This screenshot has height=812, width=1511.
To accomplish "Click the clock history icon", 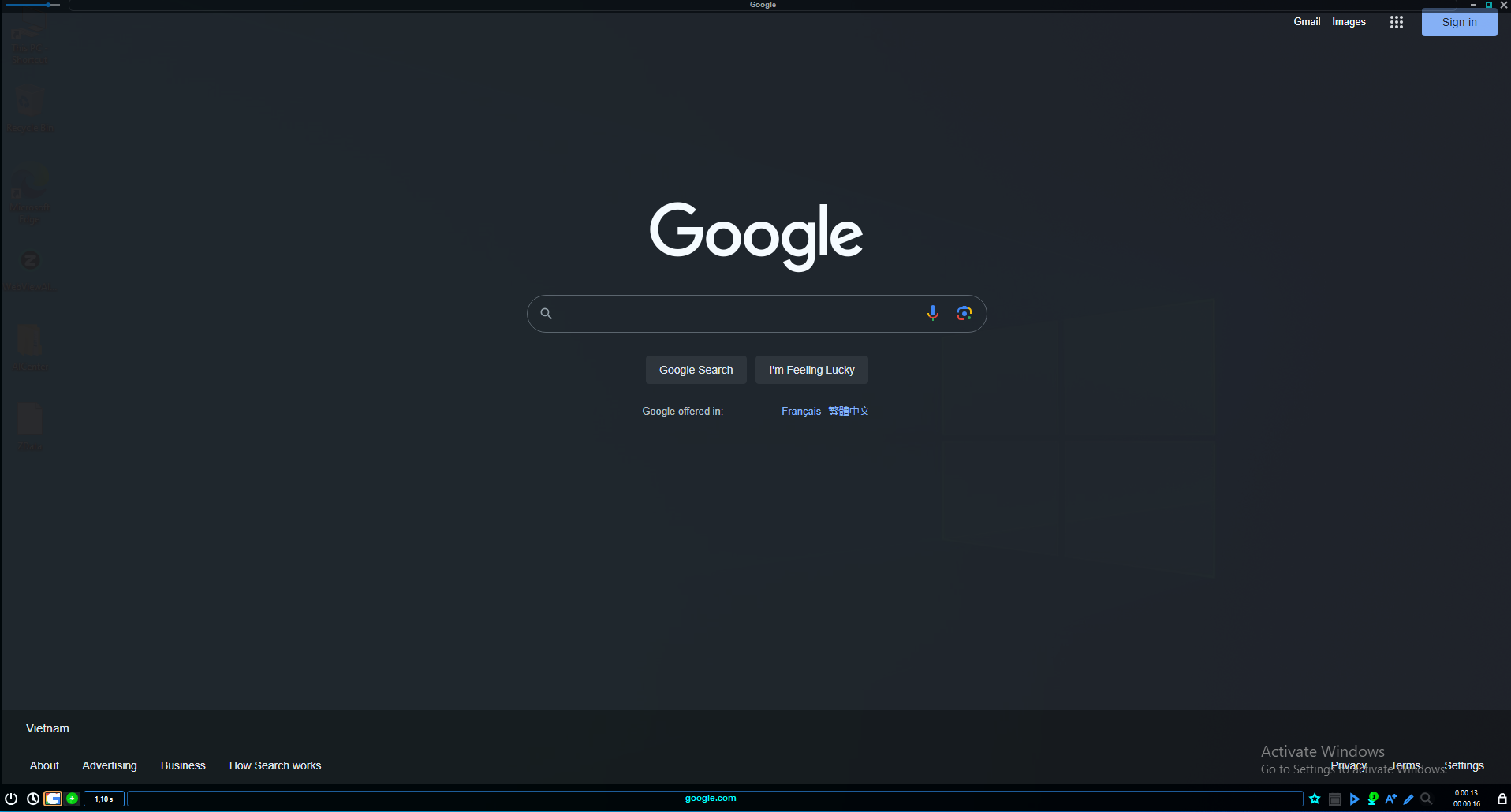I will pos(33,799).
